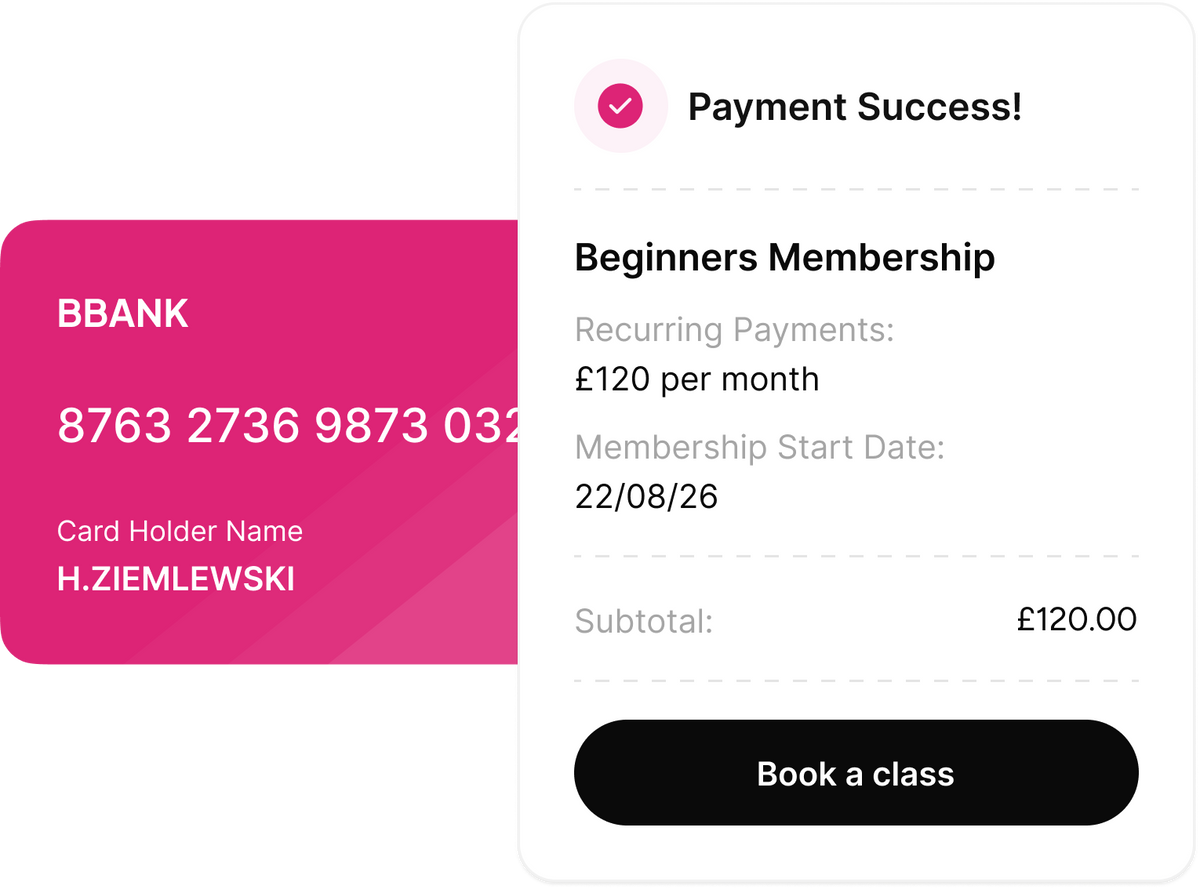Image resolution: width=1200 pixels, height=889 pixels.
Task: Click the pink checkmark success icon
Action: (620, 106)
